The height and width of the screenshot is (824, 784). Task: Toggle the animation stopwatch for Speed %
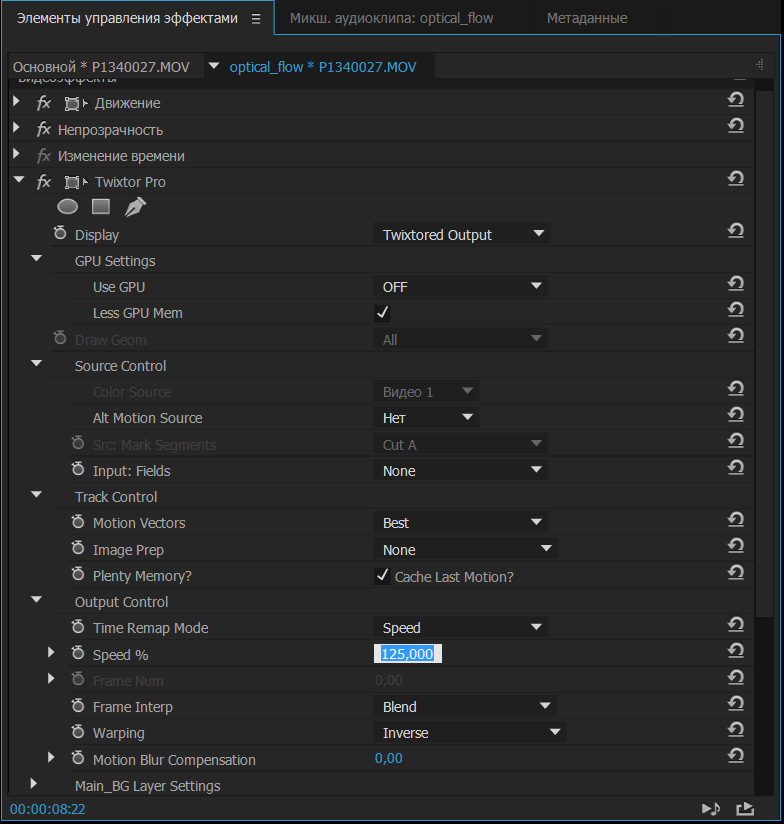(78, 653)
